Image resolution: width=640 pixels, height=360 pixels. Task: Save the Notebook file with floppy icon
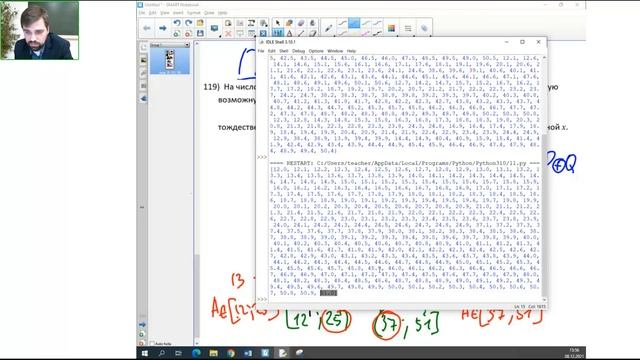200,33
